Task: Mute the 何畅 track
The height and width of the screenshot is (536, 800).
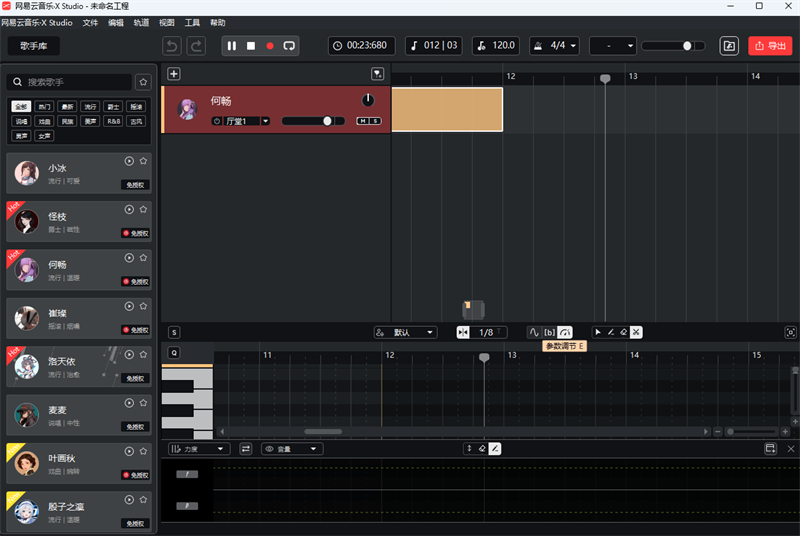Action: click(x=364, y=121)
